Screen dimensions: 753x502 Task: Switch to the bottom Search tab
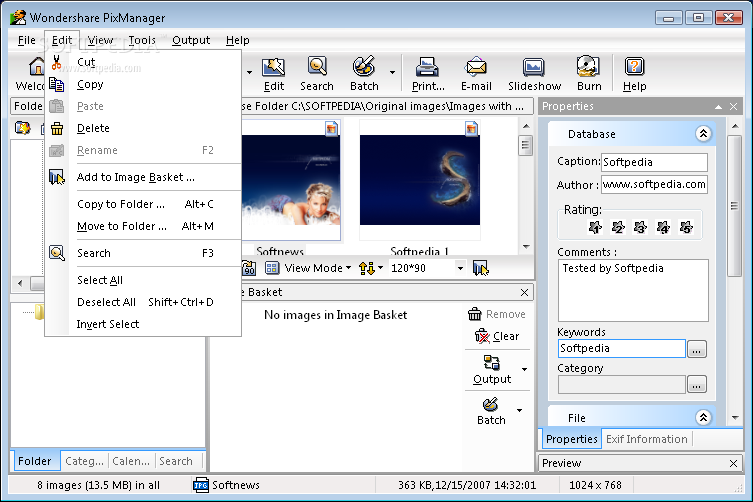click(x=176, y=461)
